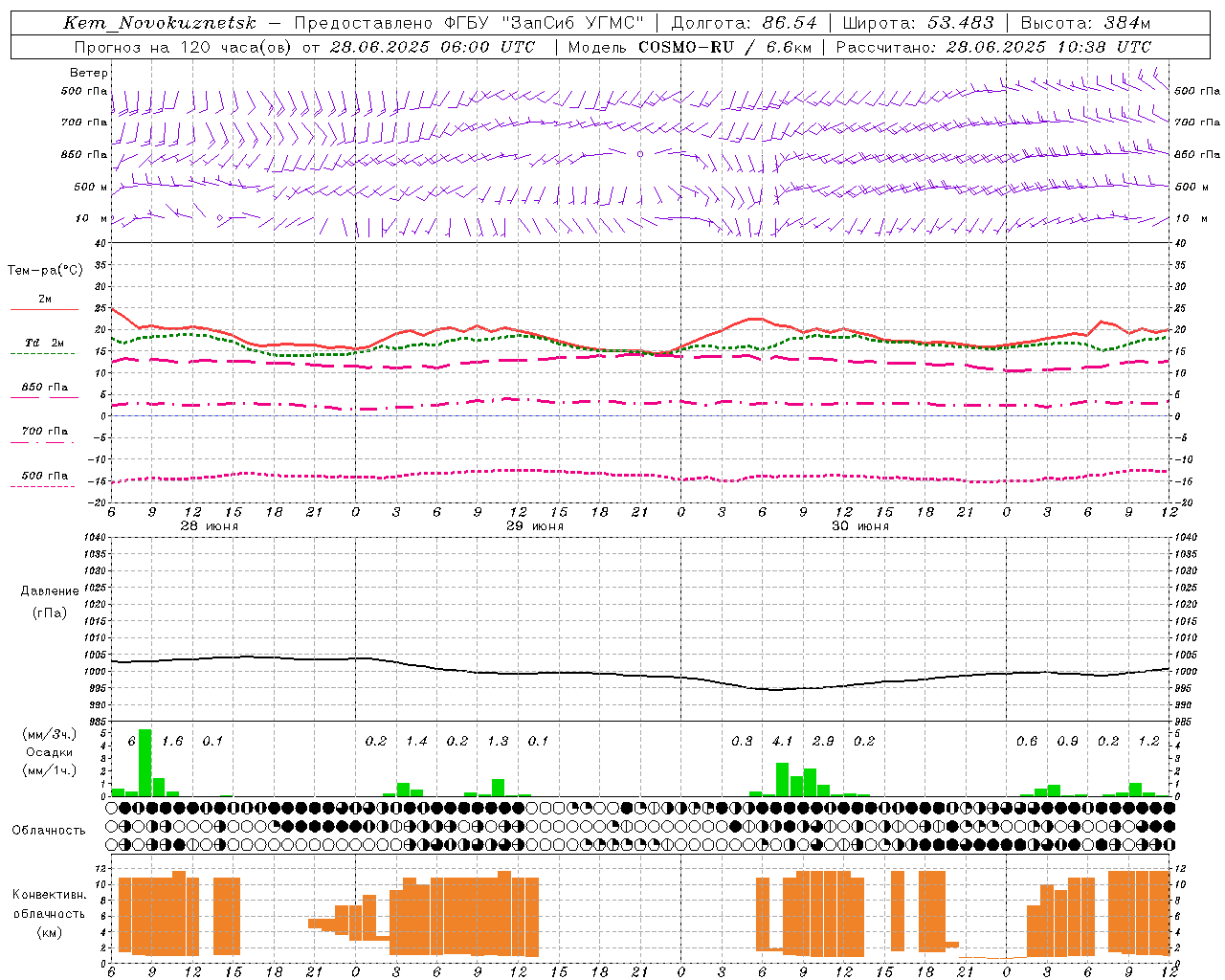Click the "1.2" precipitation amount
Screen dimensions: 1225x980
click(1148, 742)
